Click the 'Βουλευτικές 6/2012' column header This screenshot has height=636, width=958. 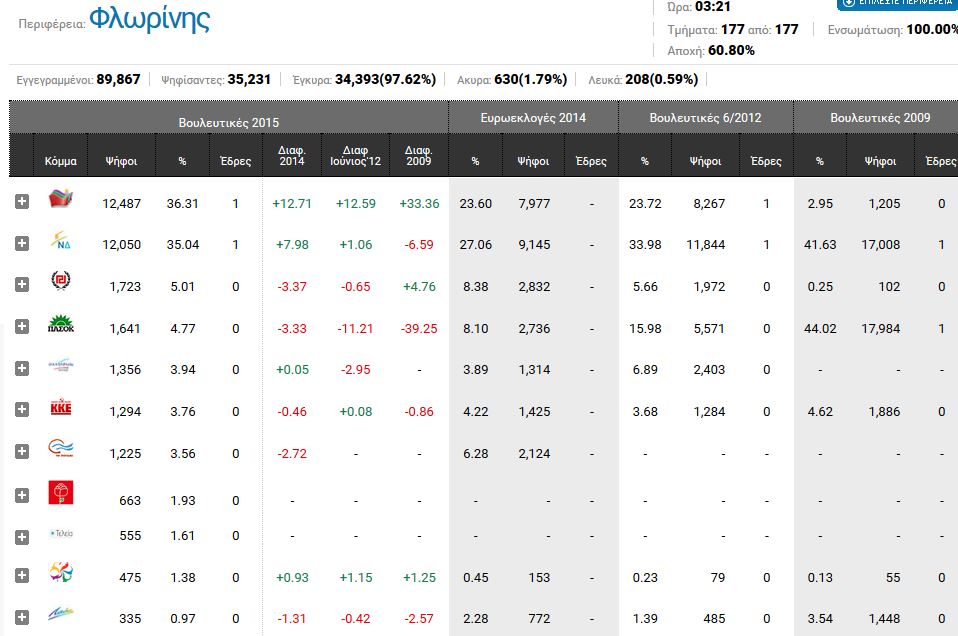pos(705,118)
